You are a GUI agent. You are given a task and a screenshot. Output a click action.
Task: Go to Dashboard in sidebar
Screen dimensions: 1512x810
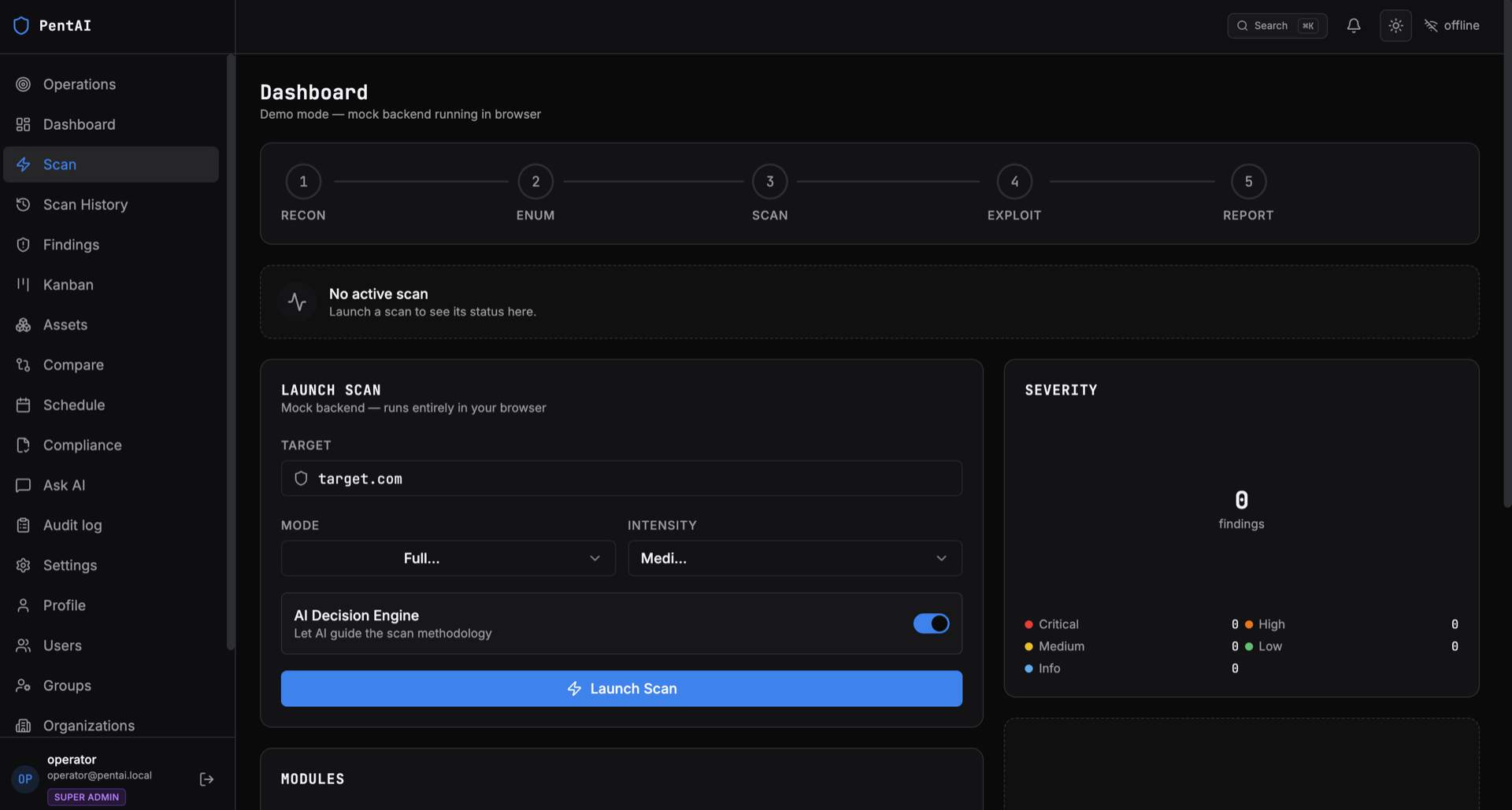tap(111, 124)
